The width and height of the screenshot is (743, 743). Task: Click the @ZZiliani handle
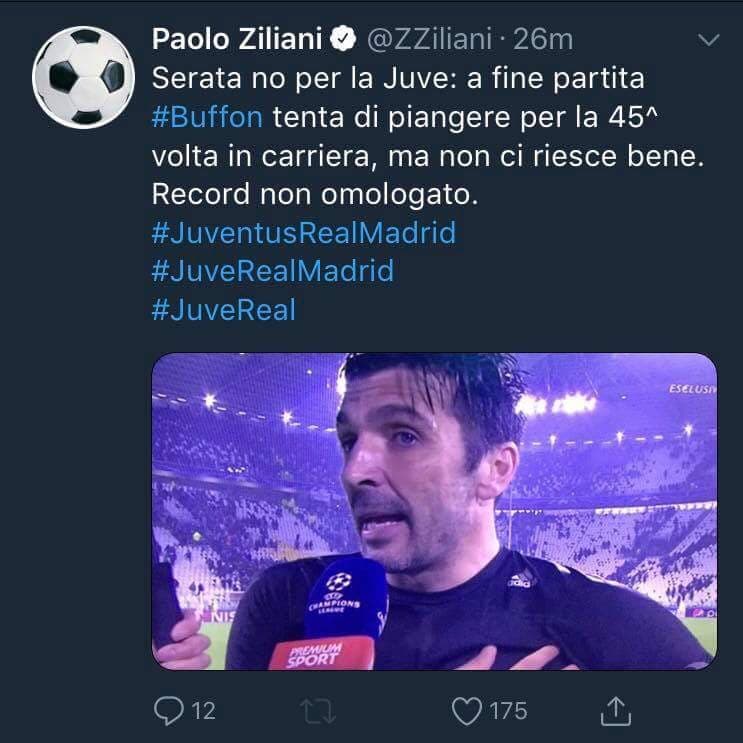tap(431, 40)
